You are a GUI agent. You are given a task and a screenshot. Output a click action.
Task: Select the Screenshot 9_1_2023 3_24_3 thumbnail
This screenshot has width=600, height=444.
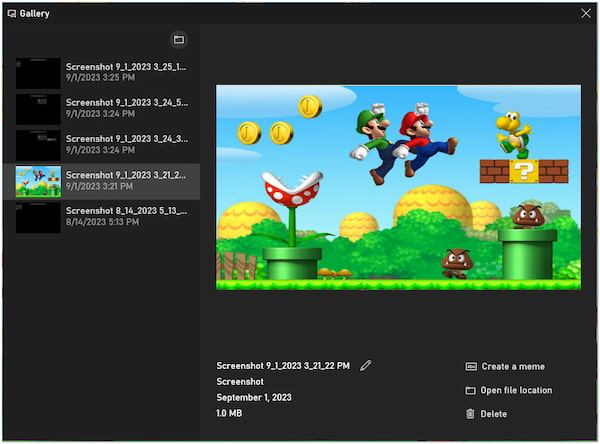pyautogui.click(x=38, y=145)
